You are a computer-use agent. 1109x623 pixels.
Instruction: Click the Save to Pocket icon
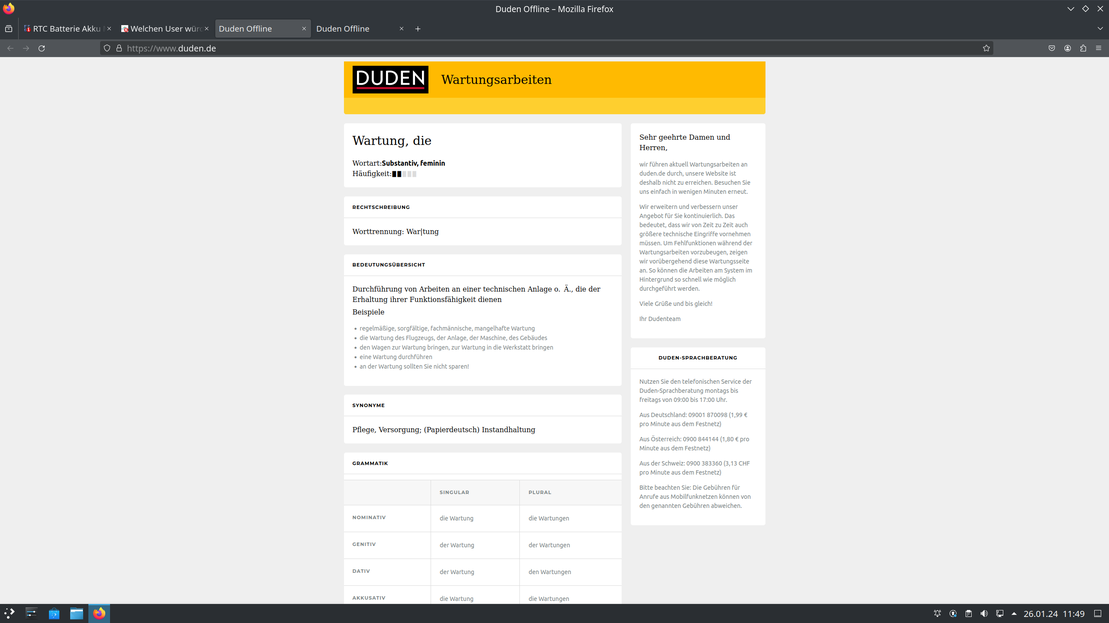1052,48
